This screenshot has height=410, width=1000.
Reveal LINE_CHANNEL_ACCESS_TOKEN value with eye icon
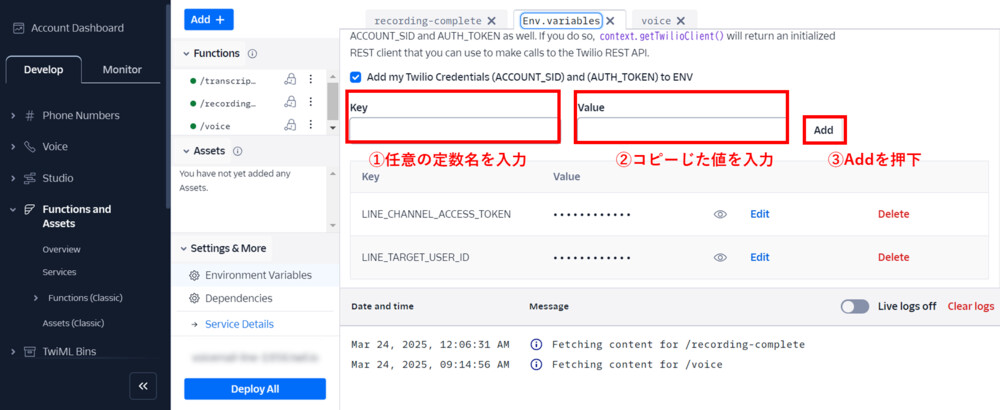[720, 214]
